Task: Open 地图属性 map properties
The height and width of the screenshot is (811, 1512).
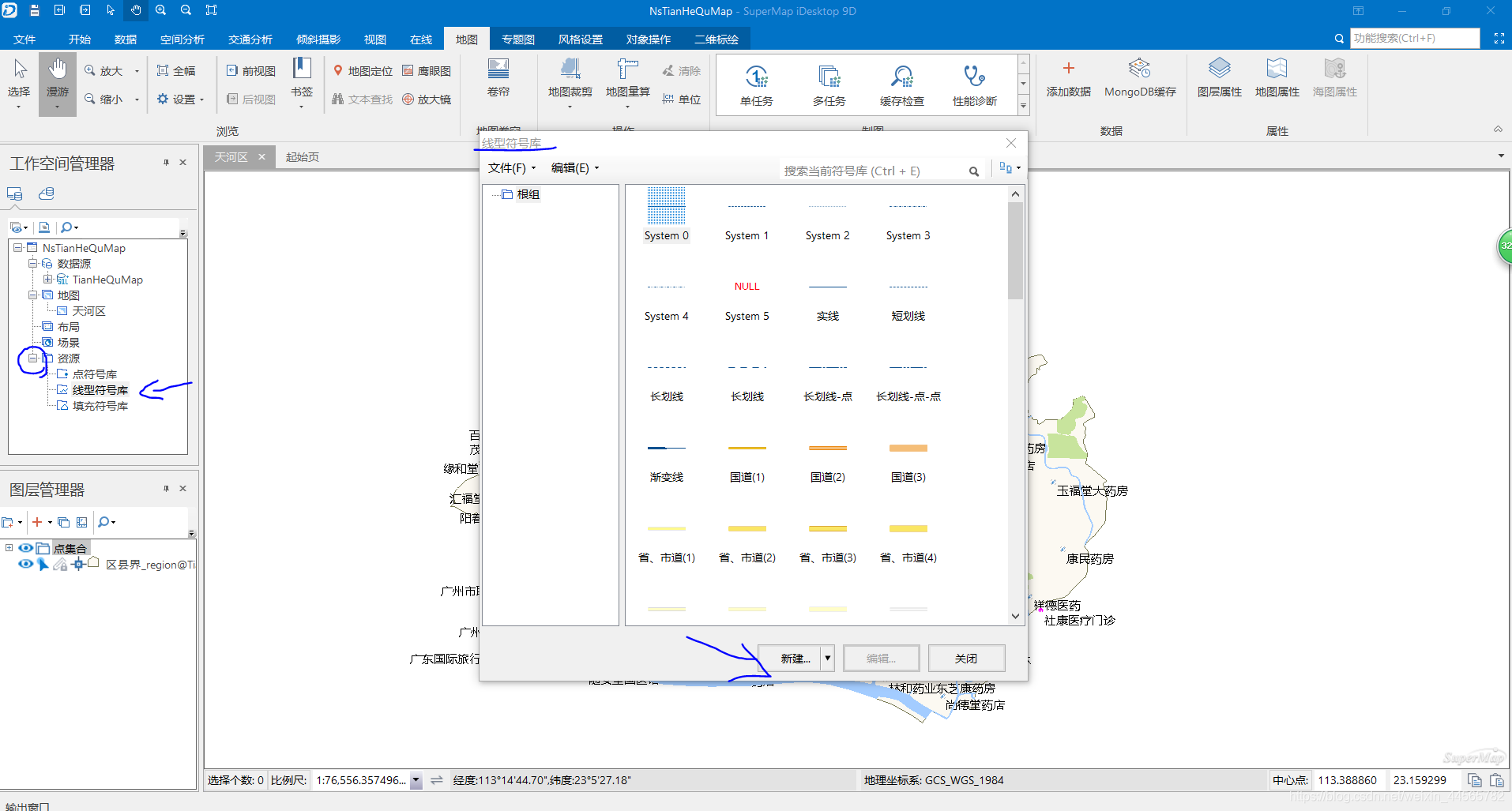Action: pyautogui.click(x=1277, y=77)
